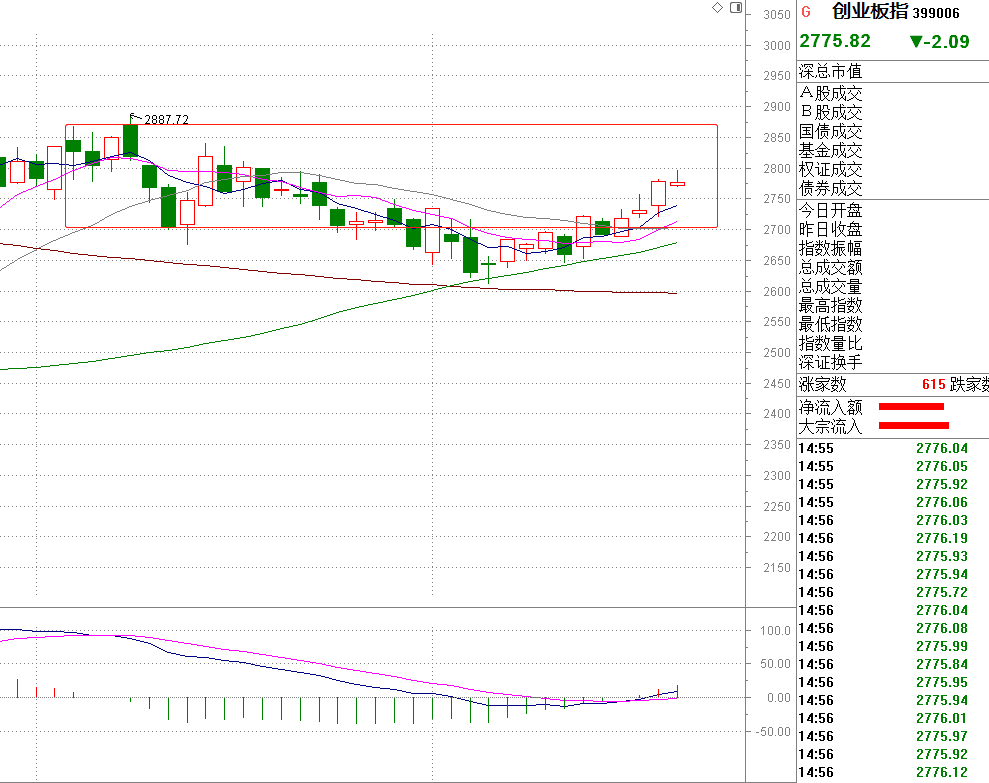This screenshot has width=989, height=783.
Task: Click the 3000 price axis label
Action: pos(776,45)
